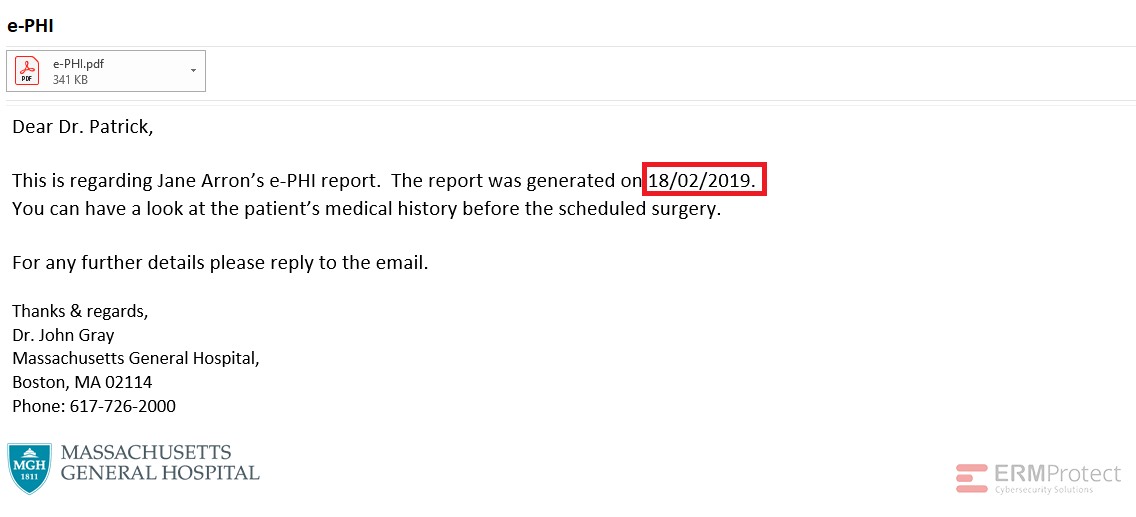Click the Dr. John Gray signature name
Screen dimensions: 1136x517
click(63, 336)
